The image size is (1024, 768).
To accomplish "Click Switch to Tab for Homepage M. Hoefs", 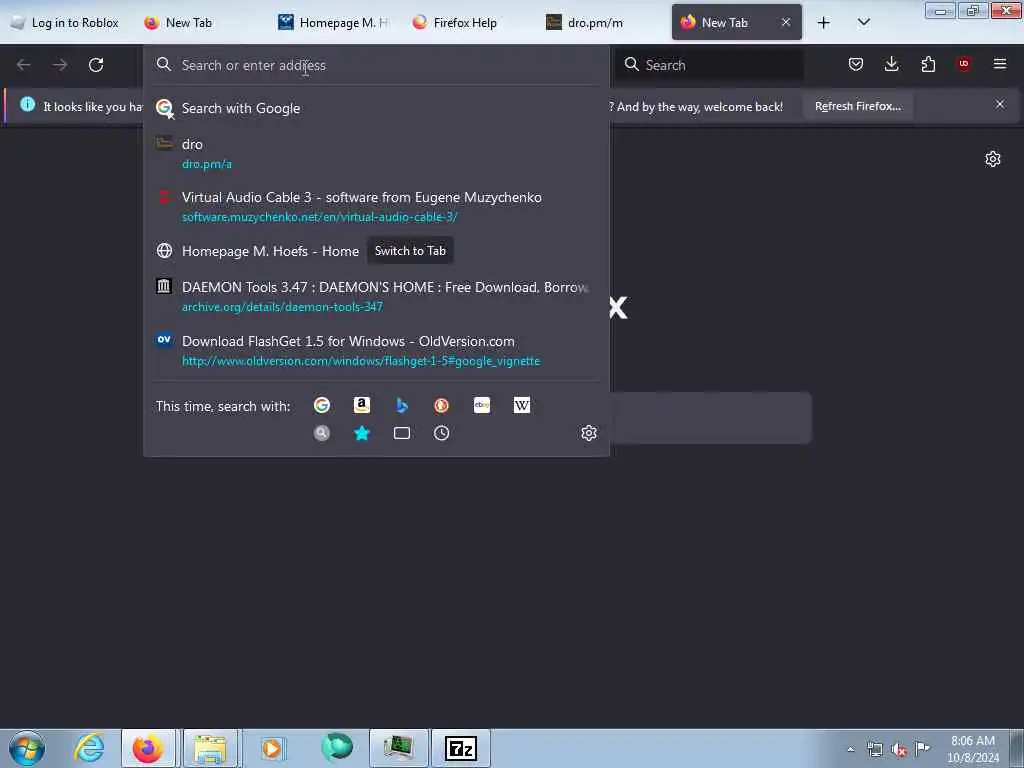I will tap(410, 251).
